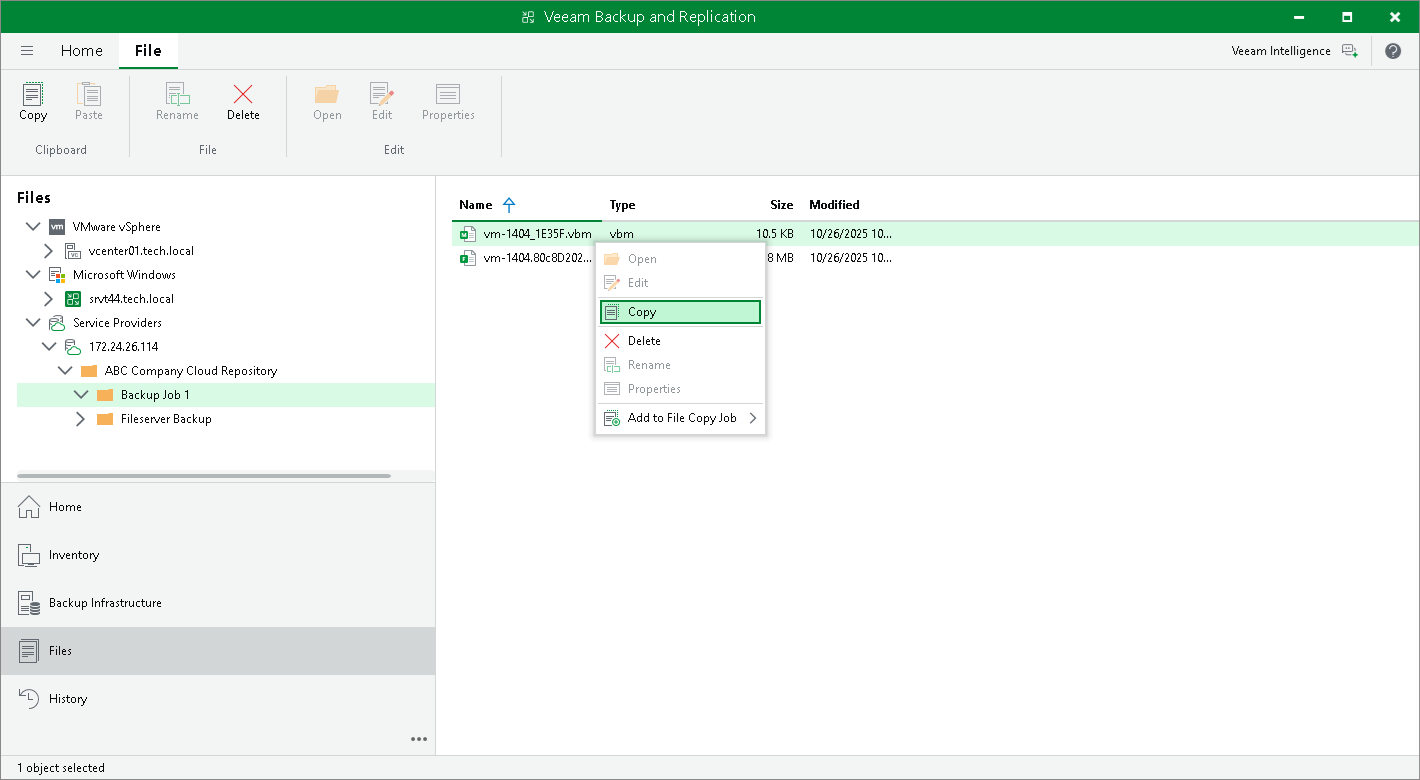Click the VMware vSphere node icon
The height and width of the screenshot is (780, 1420).
(x=57, y=227)
